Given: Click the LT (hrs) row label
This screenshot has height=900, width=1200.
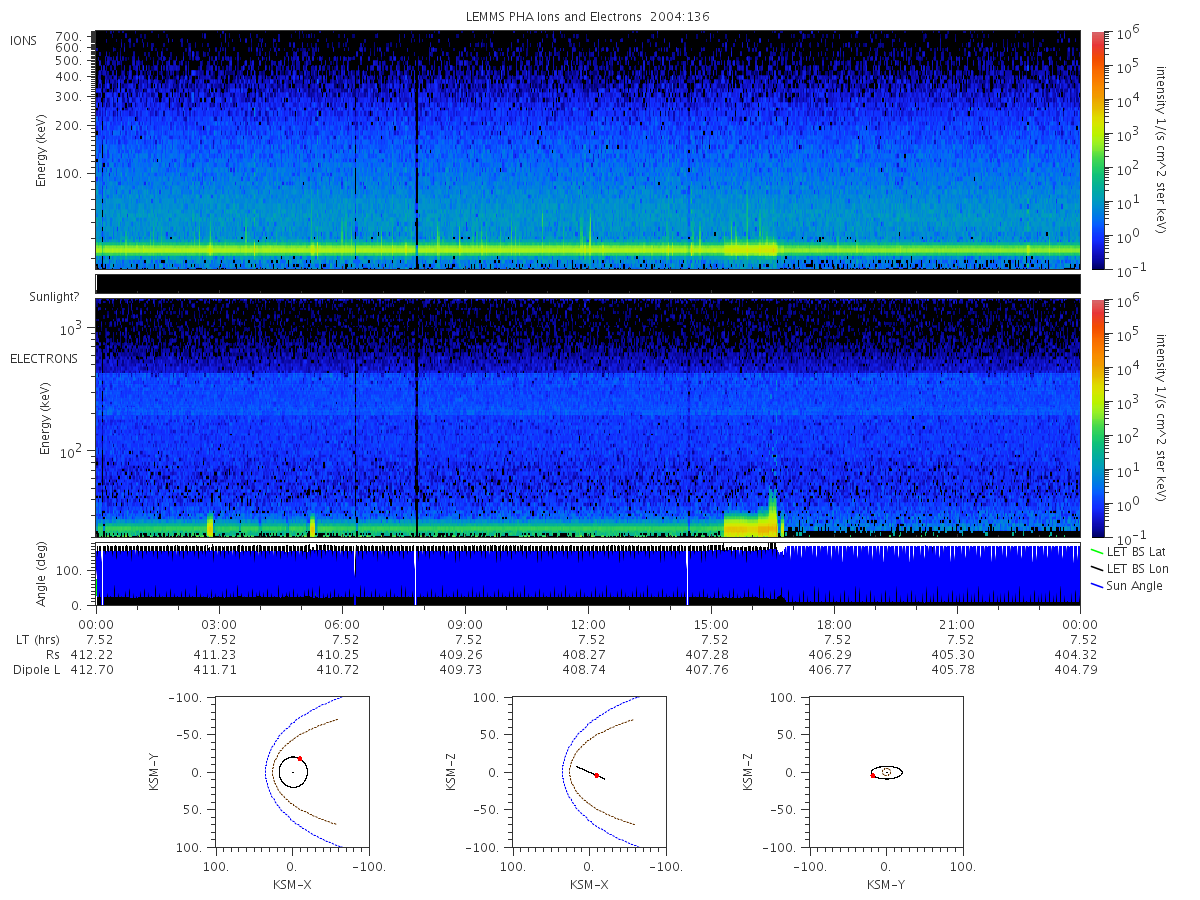Looking at the screenshot, I should (x=39, y=640).
